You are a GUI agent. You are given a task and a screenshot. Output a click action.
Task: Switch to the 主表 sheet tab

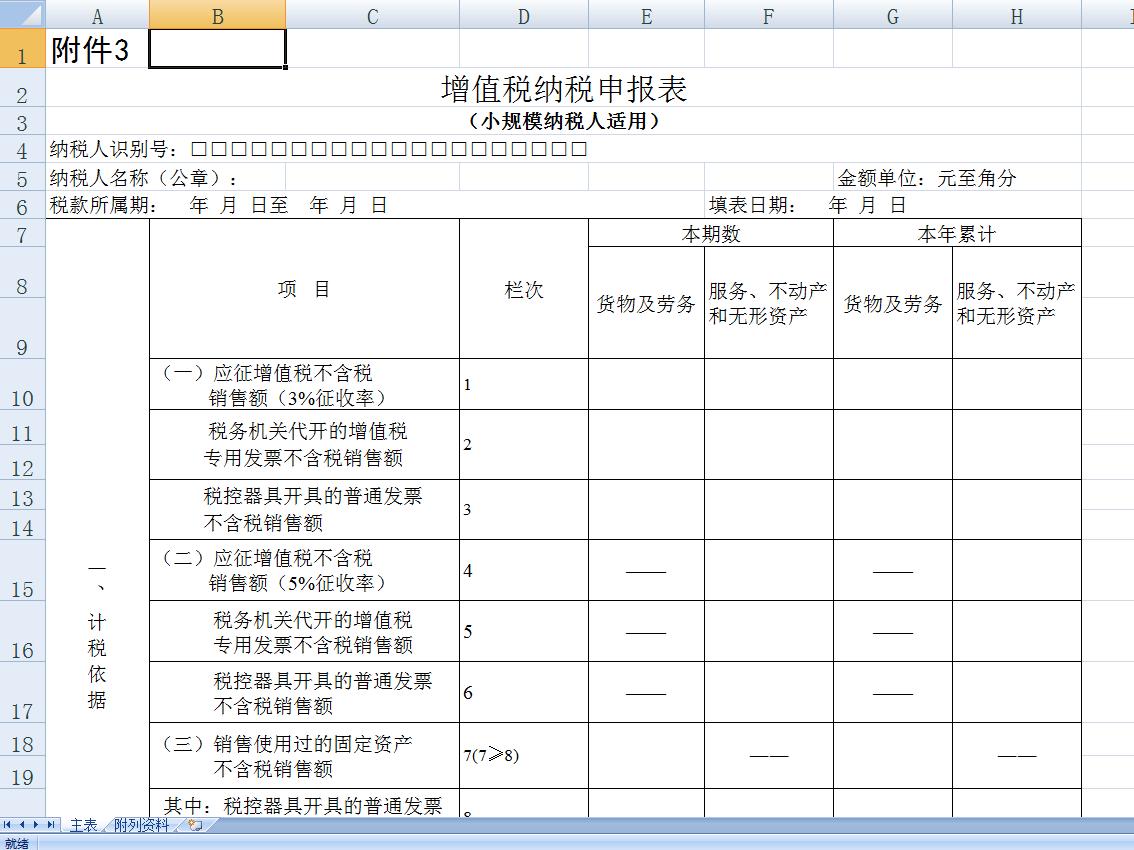tap(83, 825)
